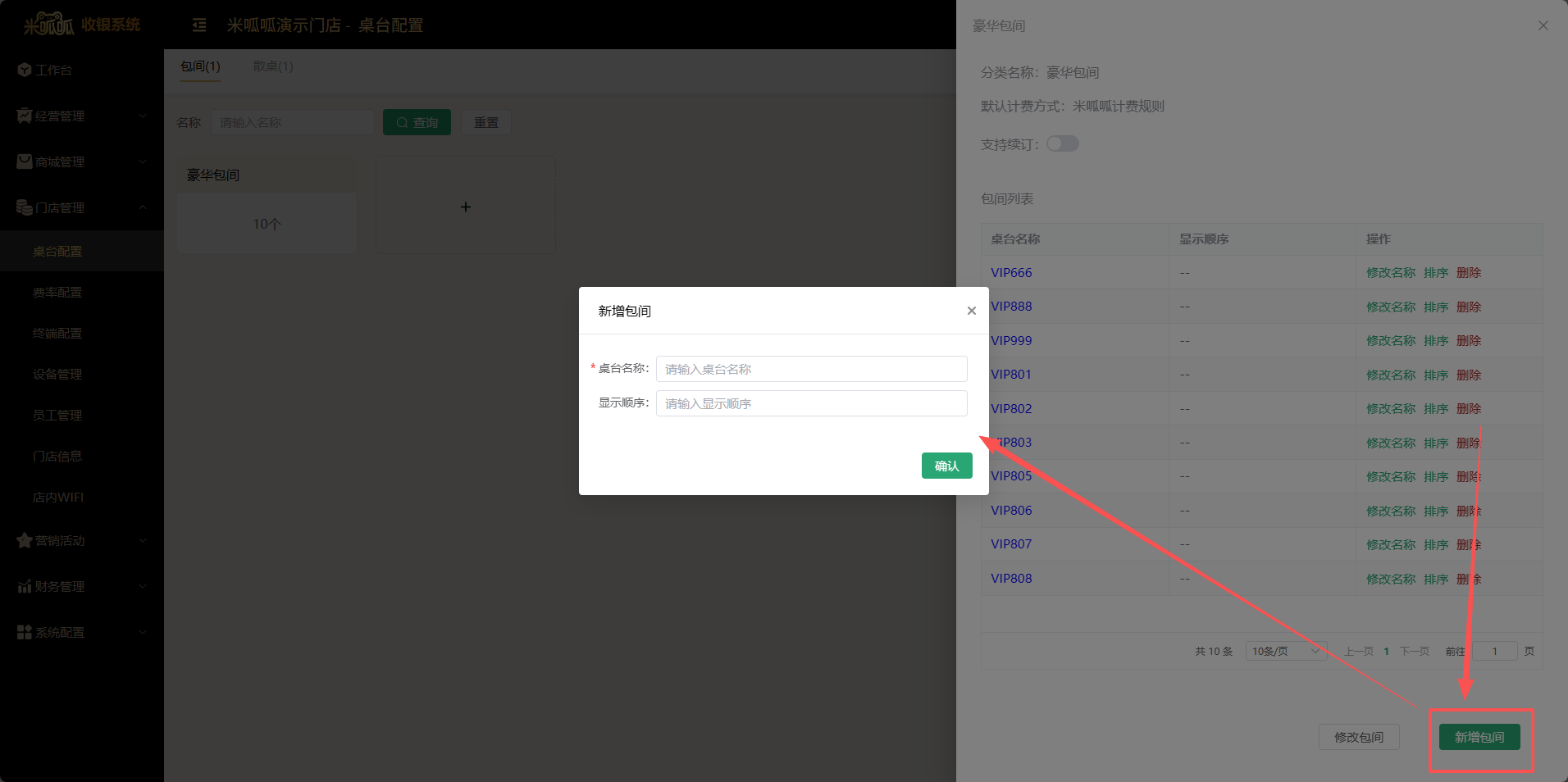The height and width of the screenshot is (782, 1568).
Task: Open 费率配置 in the sidebar menu
Action: pyautogui.click(x=57, y=293)
